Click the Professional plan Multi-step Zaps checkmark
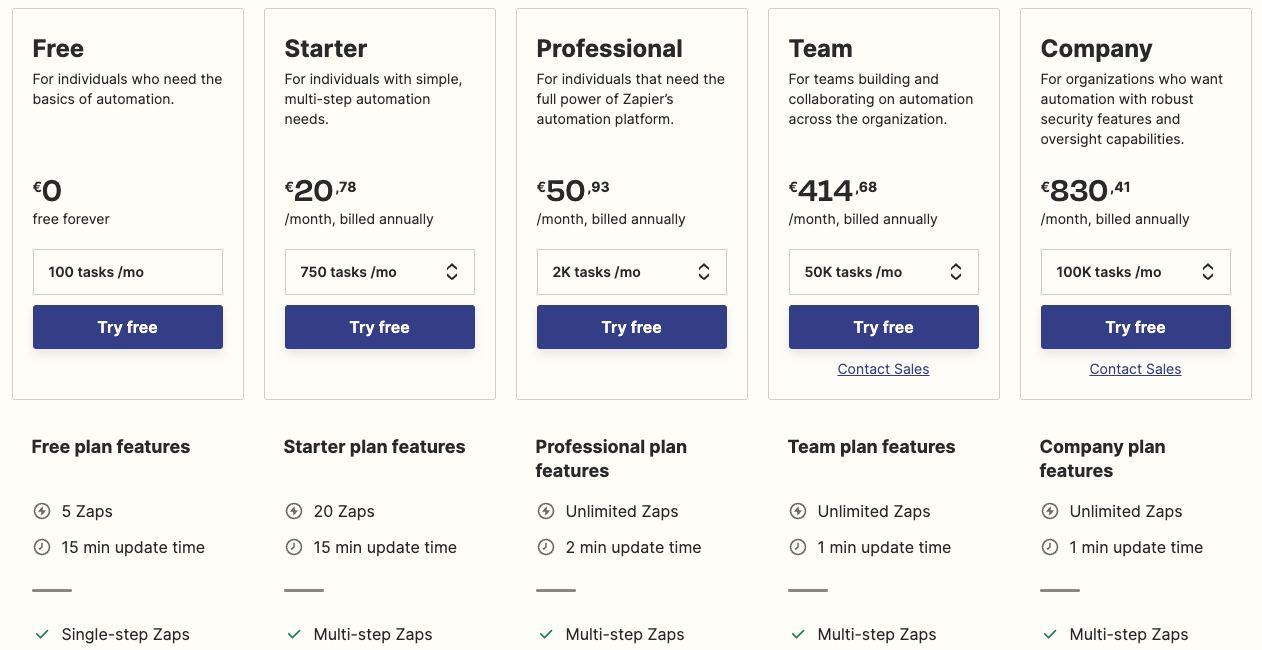The width and height of the screenshot is (1262, 650). (546, 634)
